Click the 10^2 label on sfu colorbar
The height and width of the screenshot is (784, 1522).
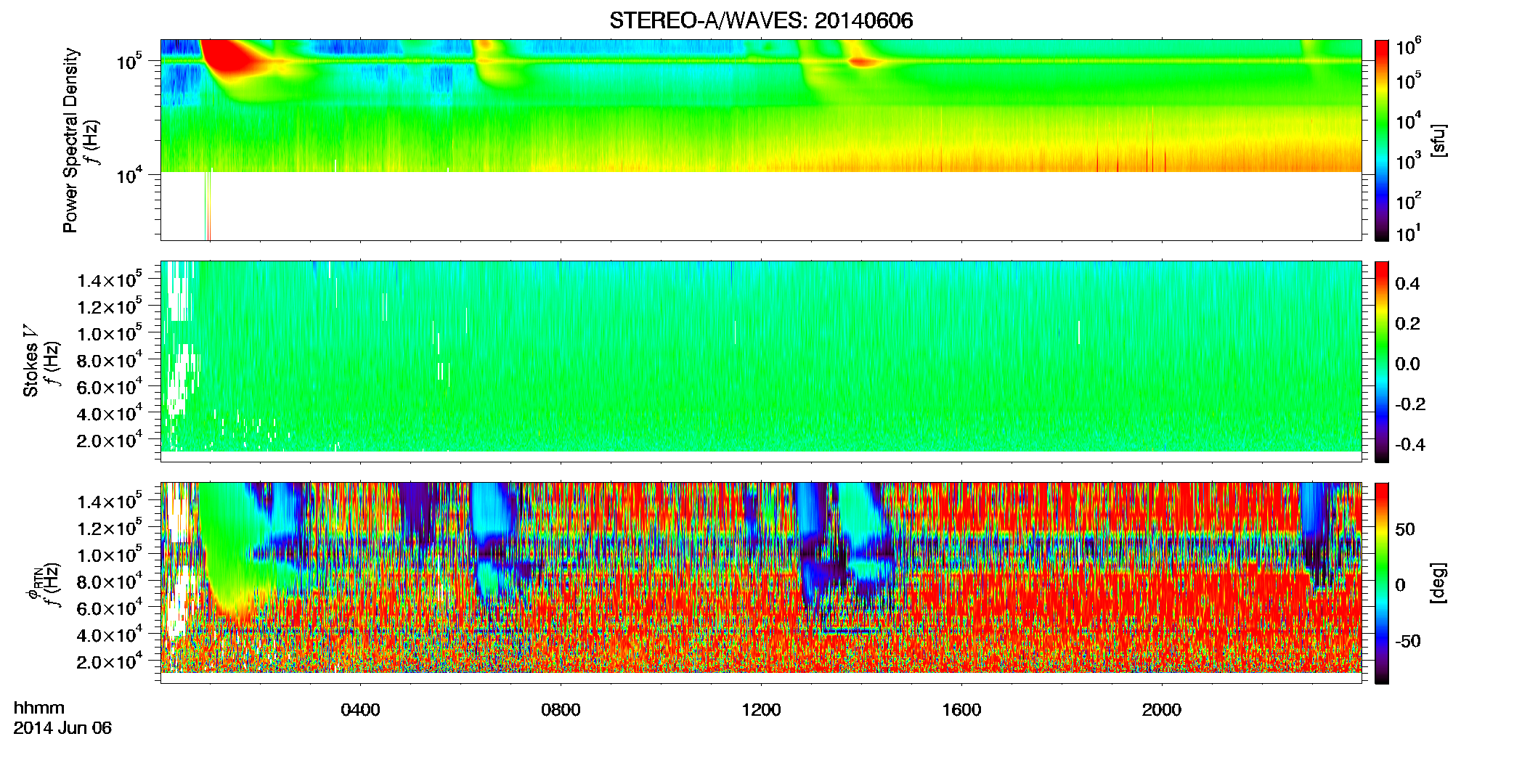click(x=1409, y=200)
